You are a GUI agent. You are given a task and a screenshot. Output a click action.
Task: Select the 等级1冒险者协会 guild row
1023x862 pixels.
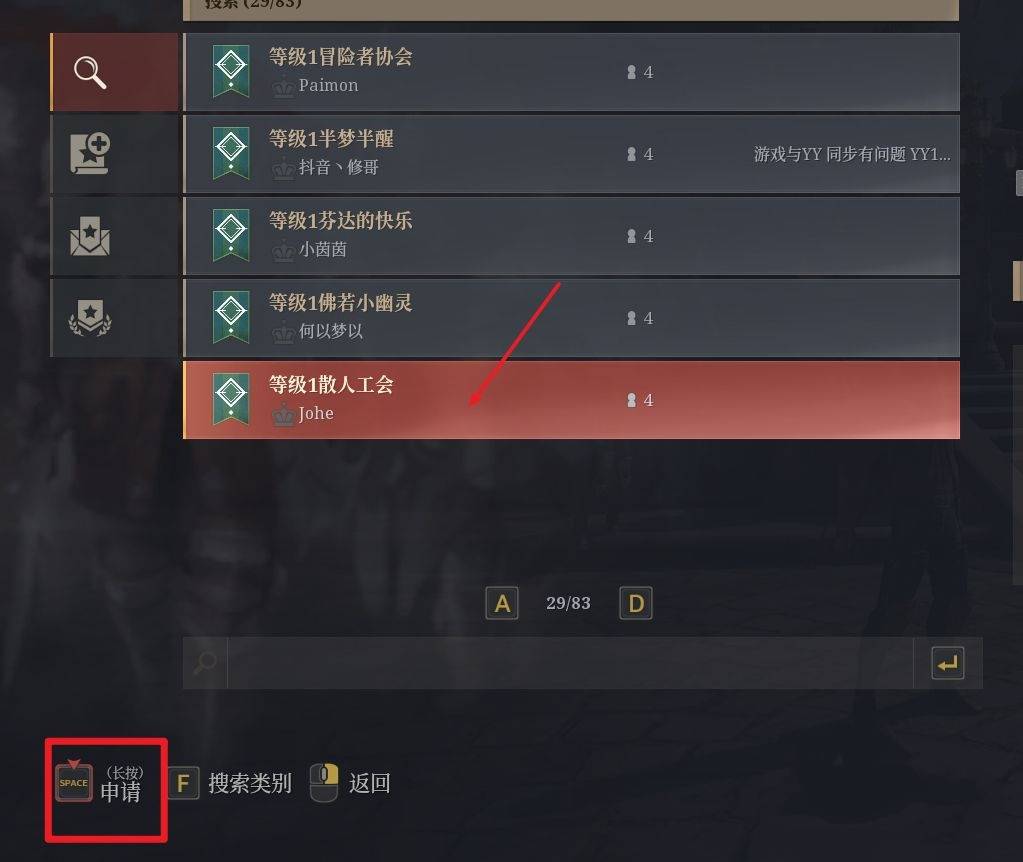point(572,72)
